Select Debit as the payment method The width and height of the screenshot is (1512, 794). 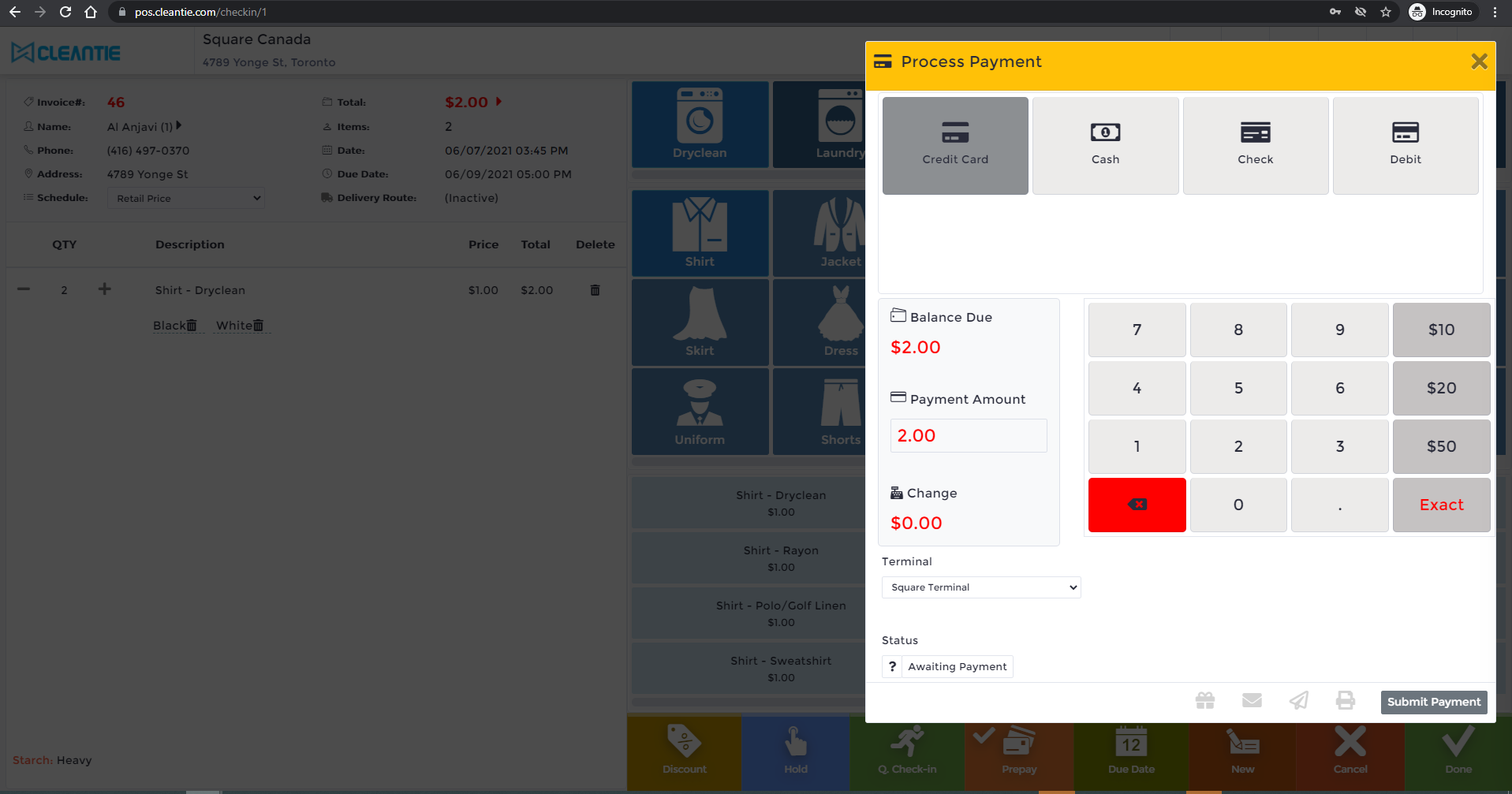coord(1406,145)
